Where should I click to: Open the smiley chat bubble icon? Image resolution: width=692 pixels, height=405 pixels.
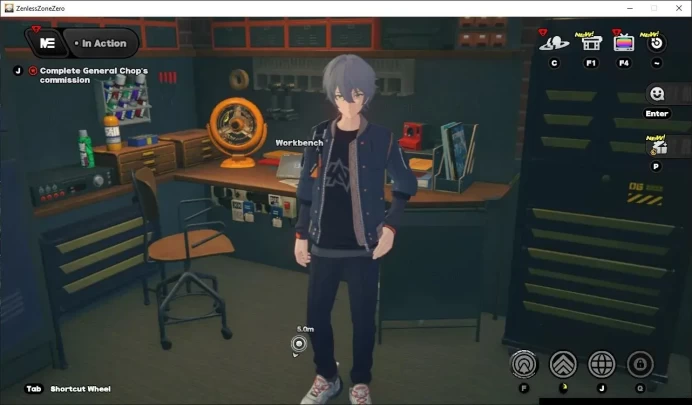tap(657, 94)
